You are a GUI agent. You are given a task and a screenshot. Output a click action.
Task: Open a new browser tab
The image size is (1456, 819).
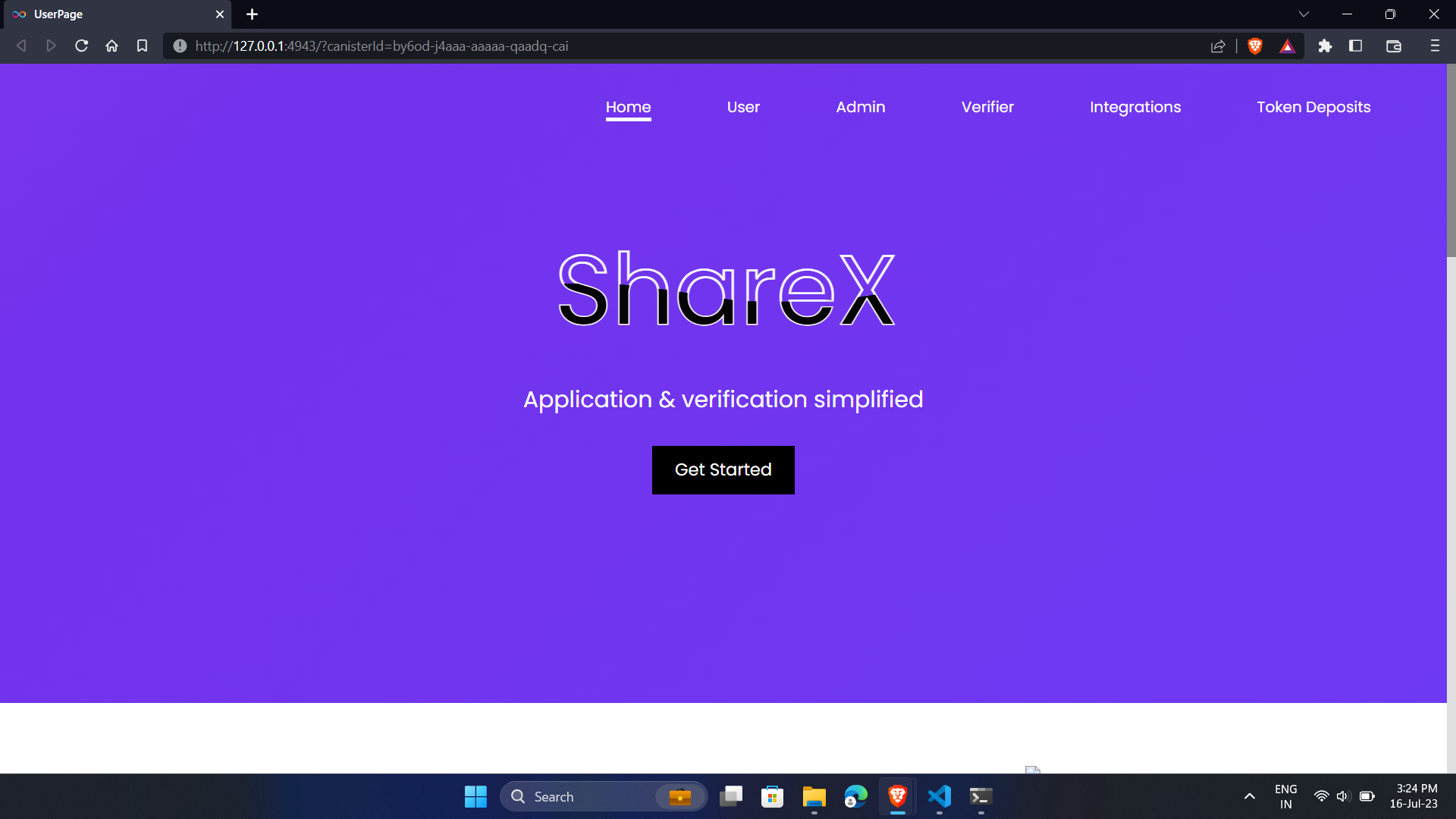click(253, 14)
